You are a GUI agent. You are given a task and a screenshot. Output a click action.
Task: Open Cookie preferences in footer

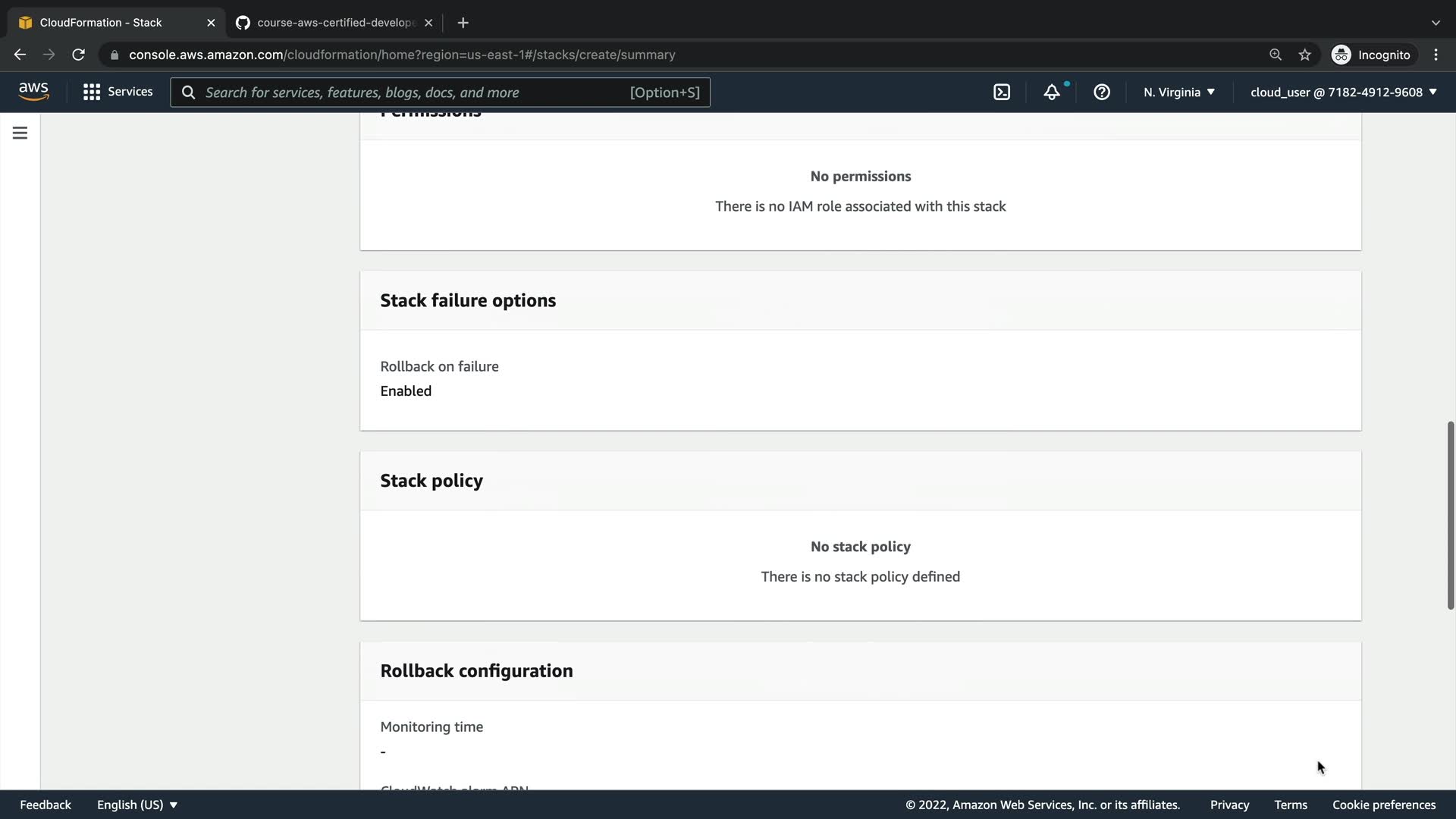(1384, 805)
